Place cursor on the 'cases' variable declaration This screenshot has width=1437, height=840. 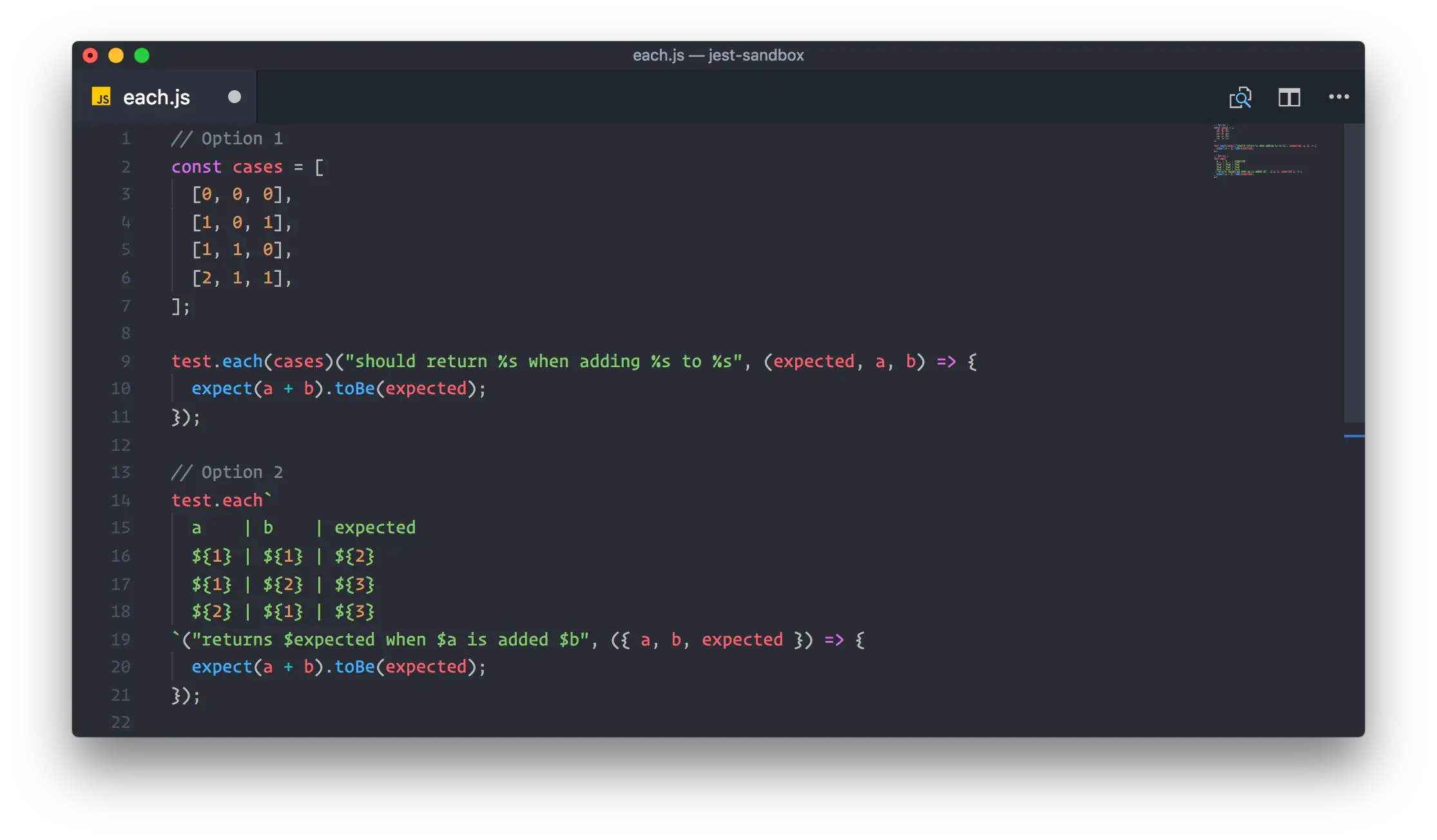click(257, 167)
